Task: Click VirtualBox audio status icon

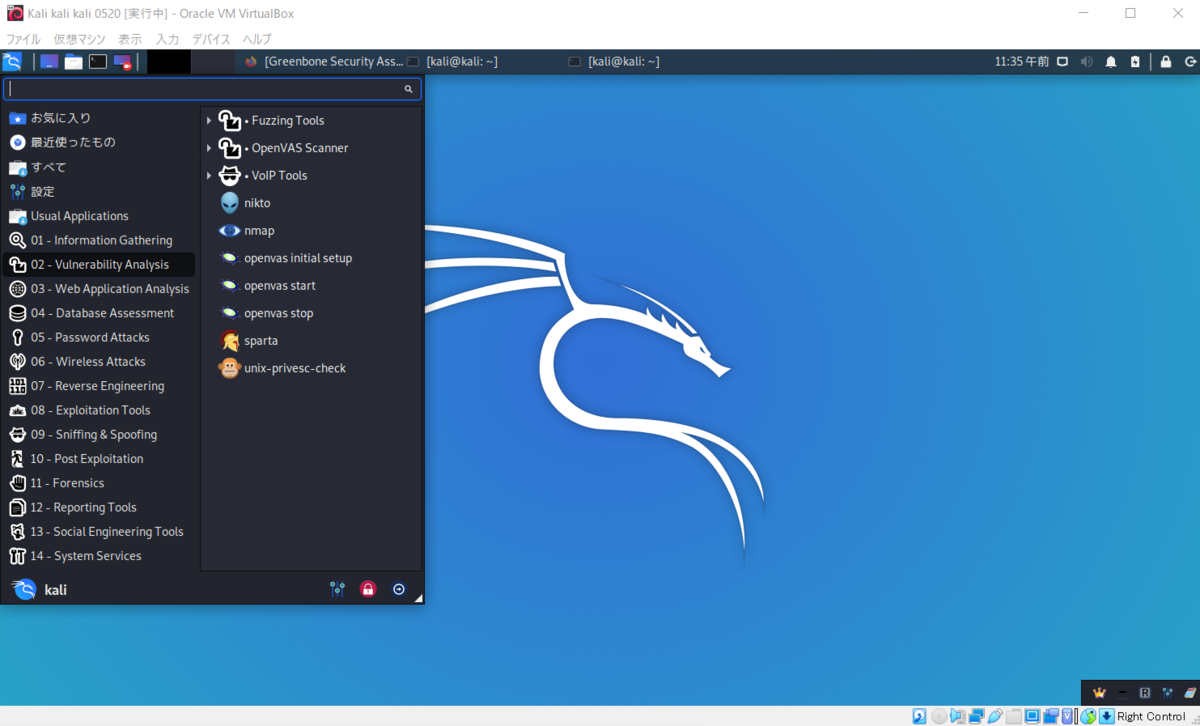Action: [x=957, y=716]
